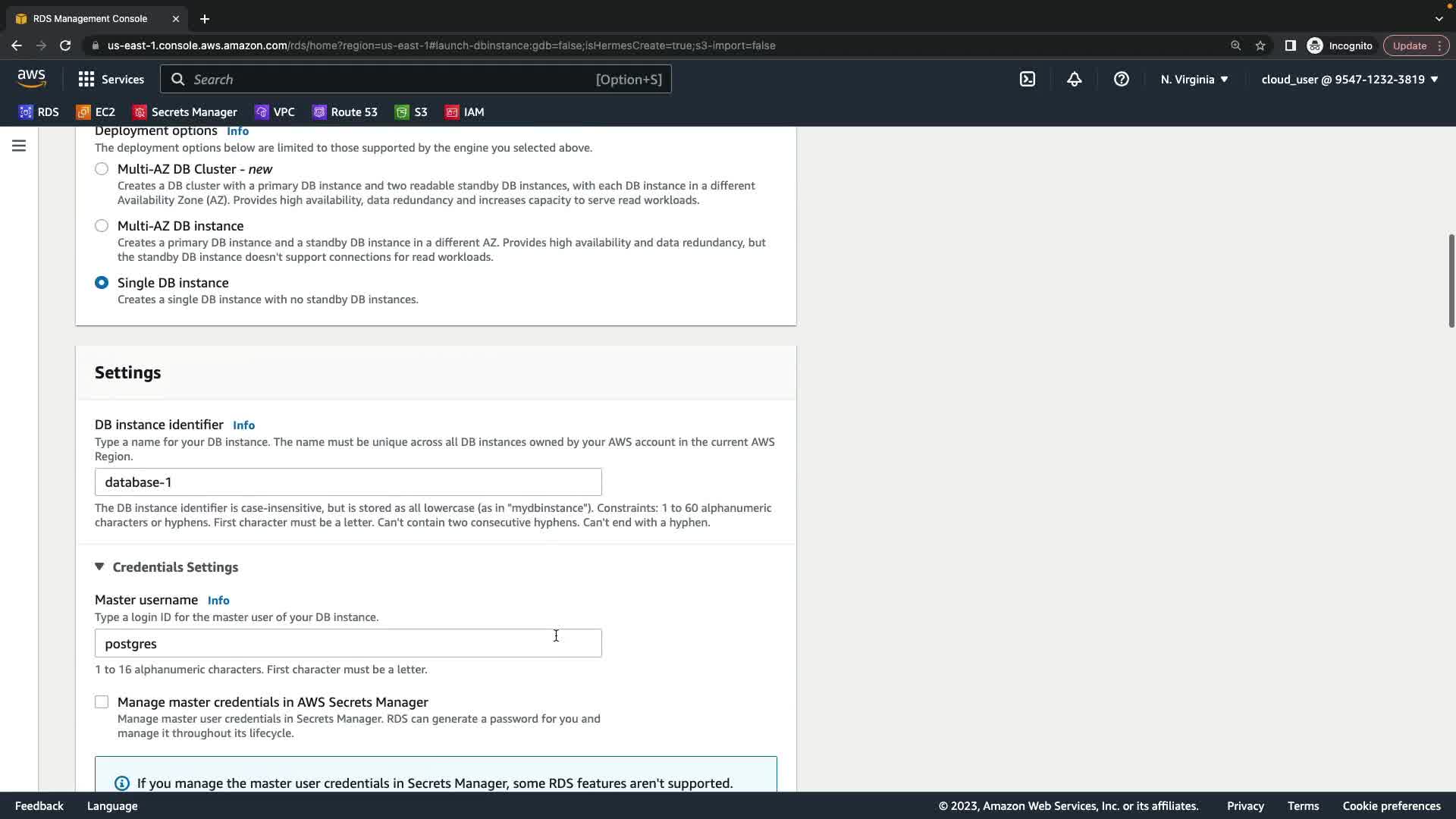Open the cloud_user account dropdown
Image resolution: width=1456 pixels, height=819 pixels.
tap(1349, 79)
